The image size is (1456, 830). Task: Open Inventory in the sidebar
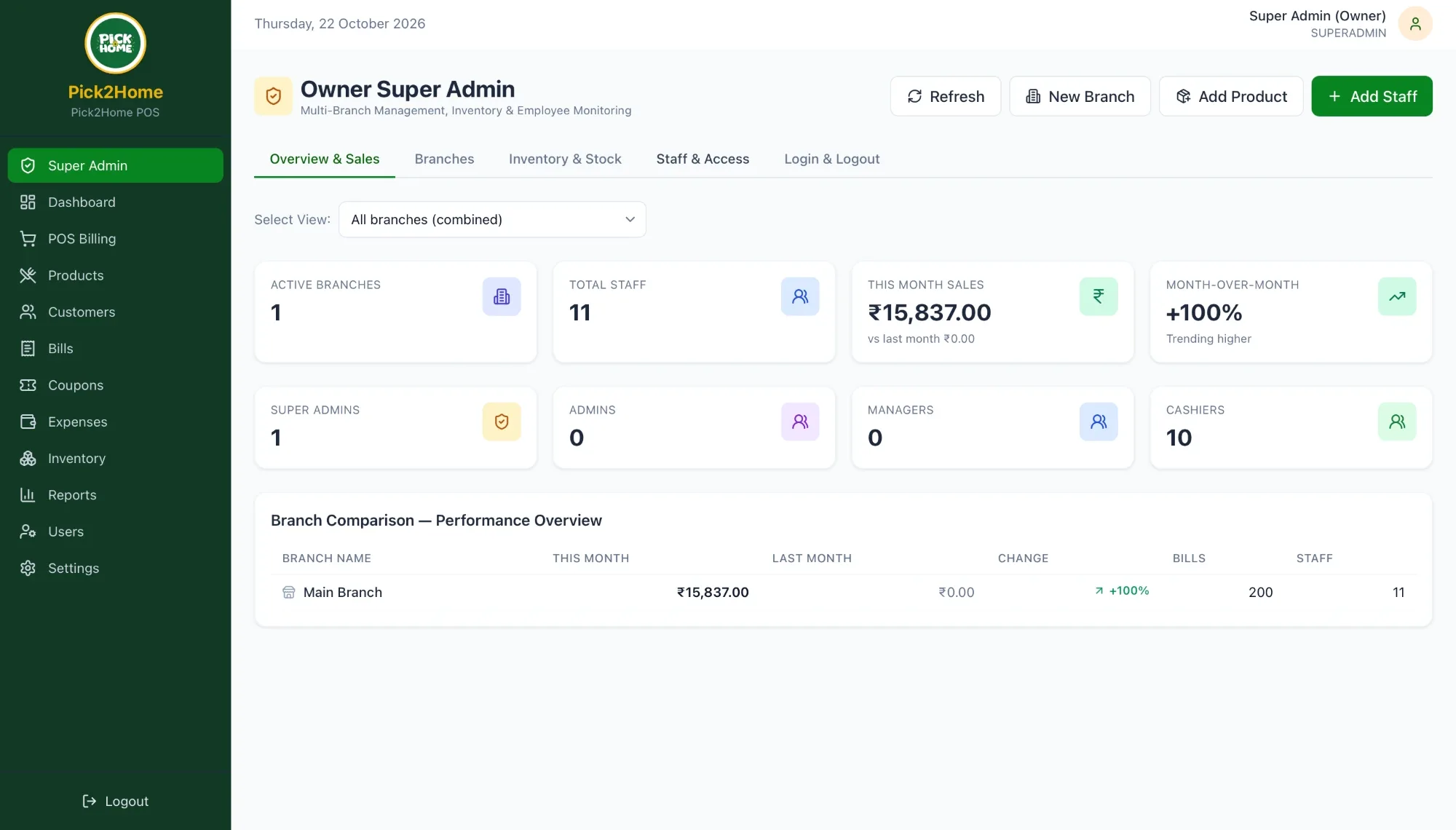point(115,458)
